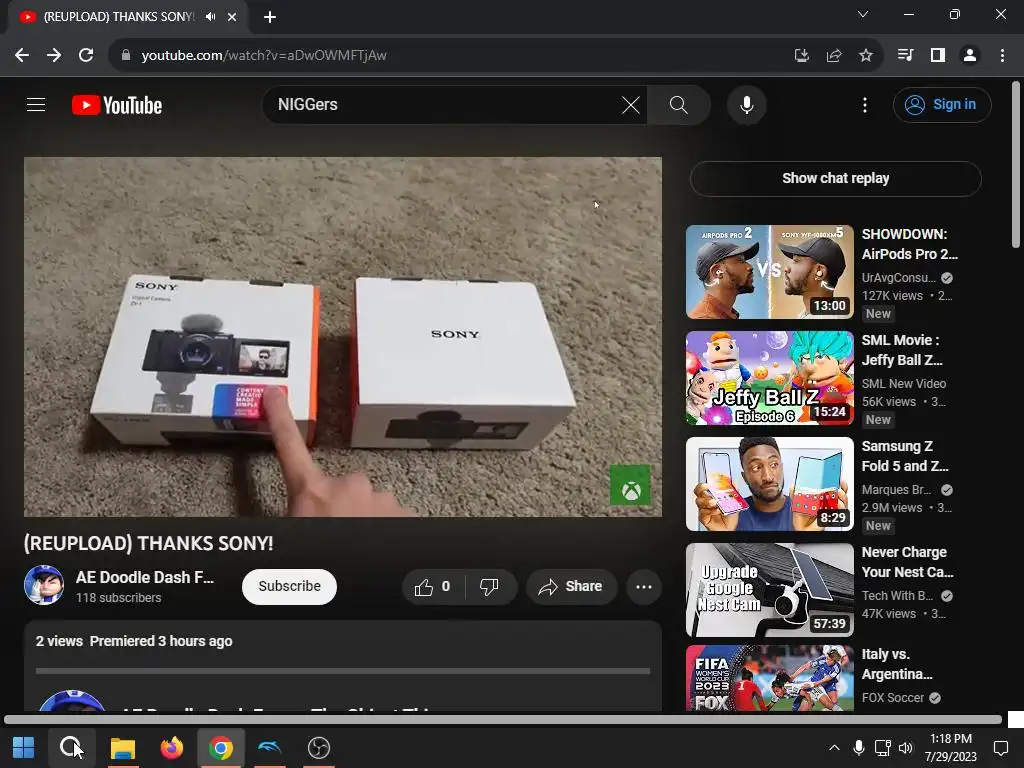Go forward in Chrome

tap(54, 56)
